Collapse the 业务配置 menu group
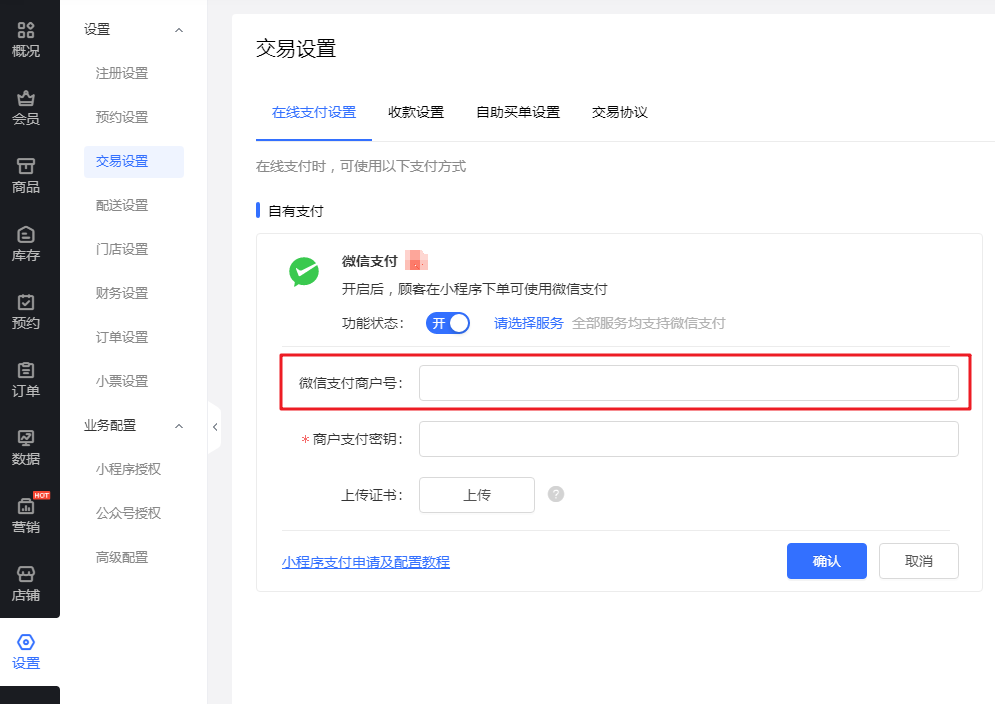 (x=179, y=426)
